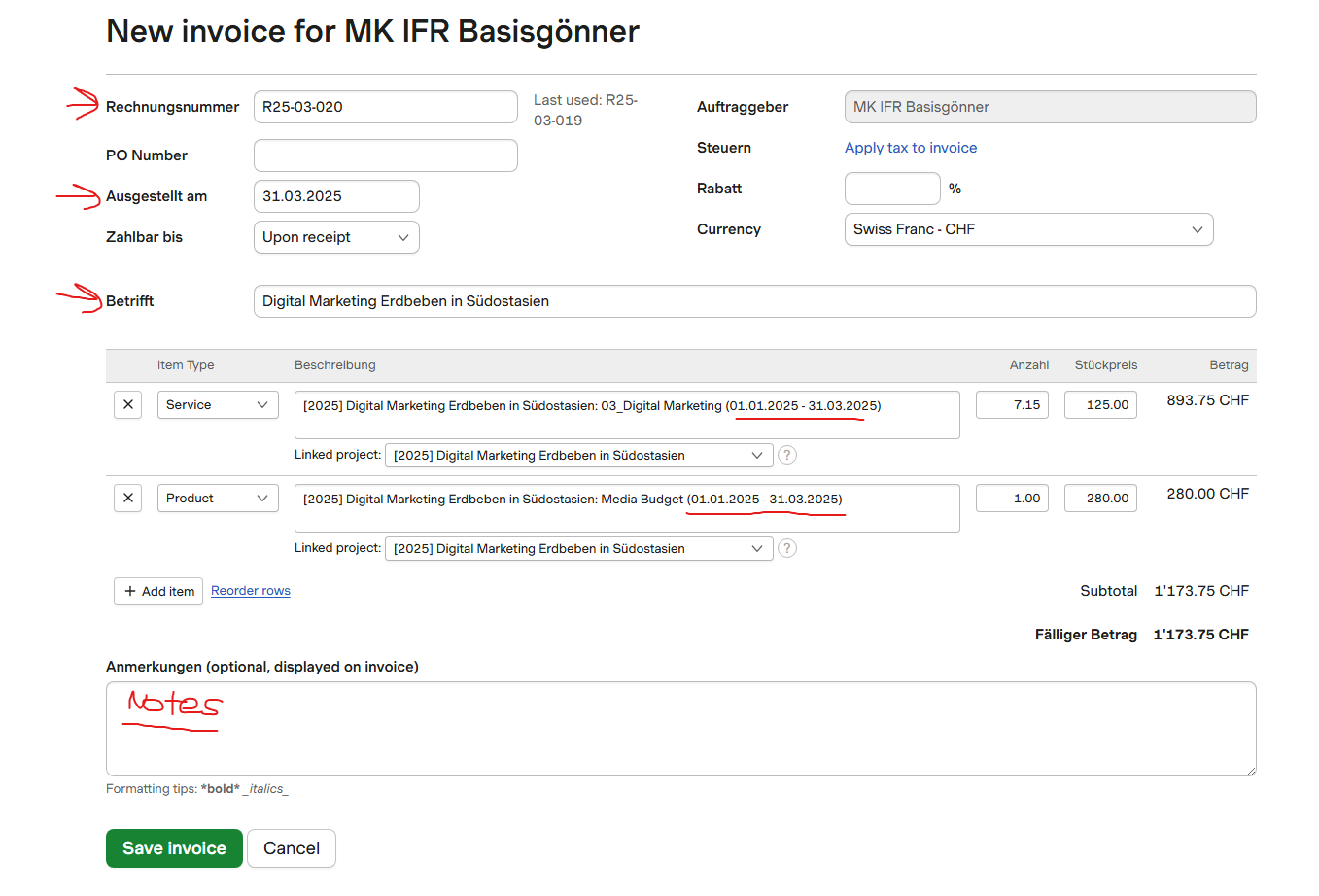Screen dimensions: 1319x896
Task: Click the Stückpreis column header
Action: (1106, 365)
